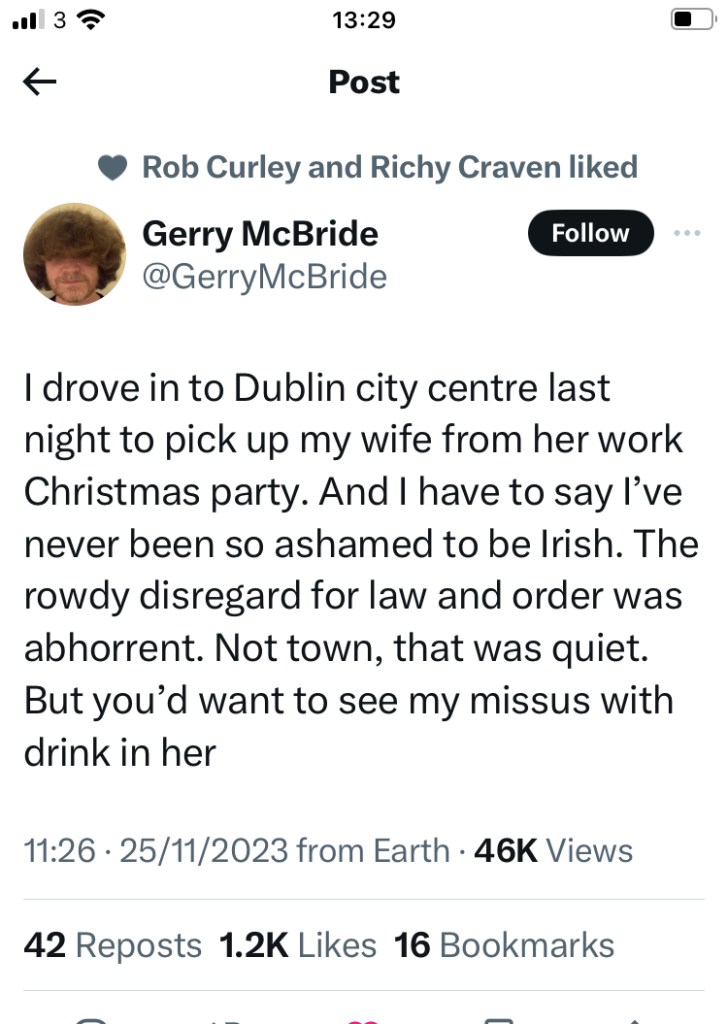View the 1.2K Likes list
Image resolution: width=728 pixels, height=1024 pixels.
[297, 945]
